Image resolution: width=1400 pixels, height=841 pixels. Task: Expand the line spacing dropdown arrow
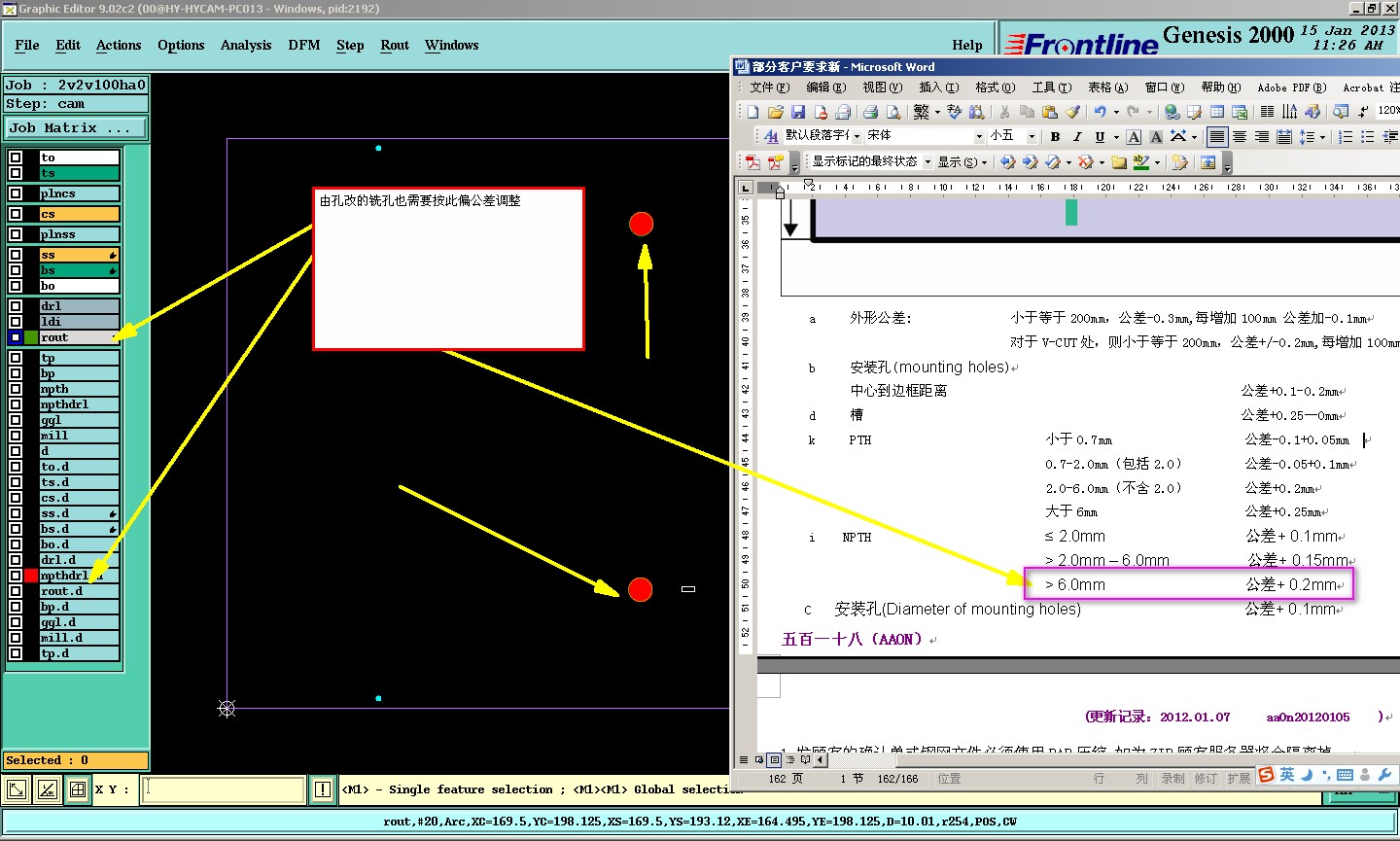click(1323, 137)
